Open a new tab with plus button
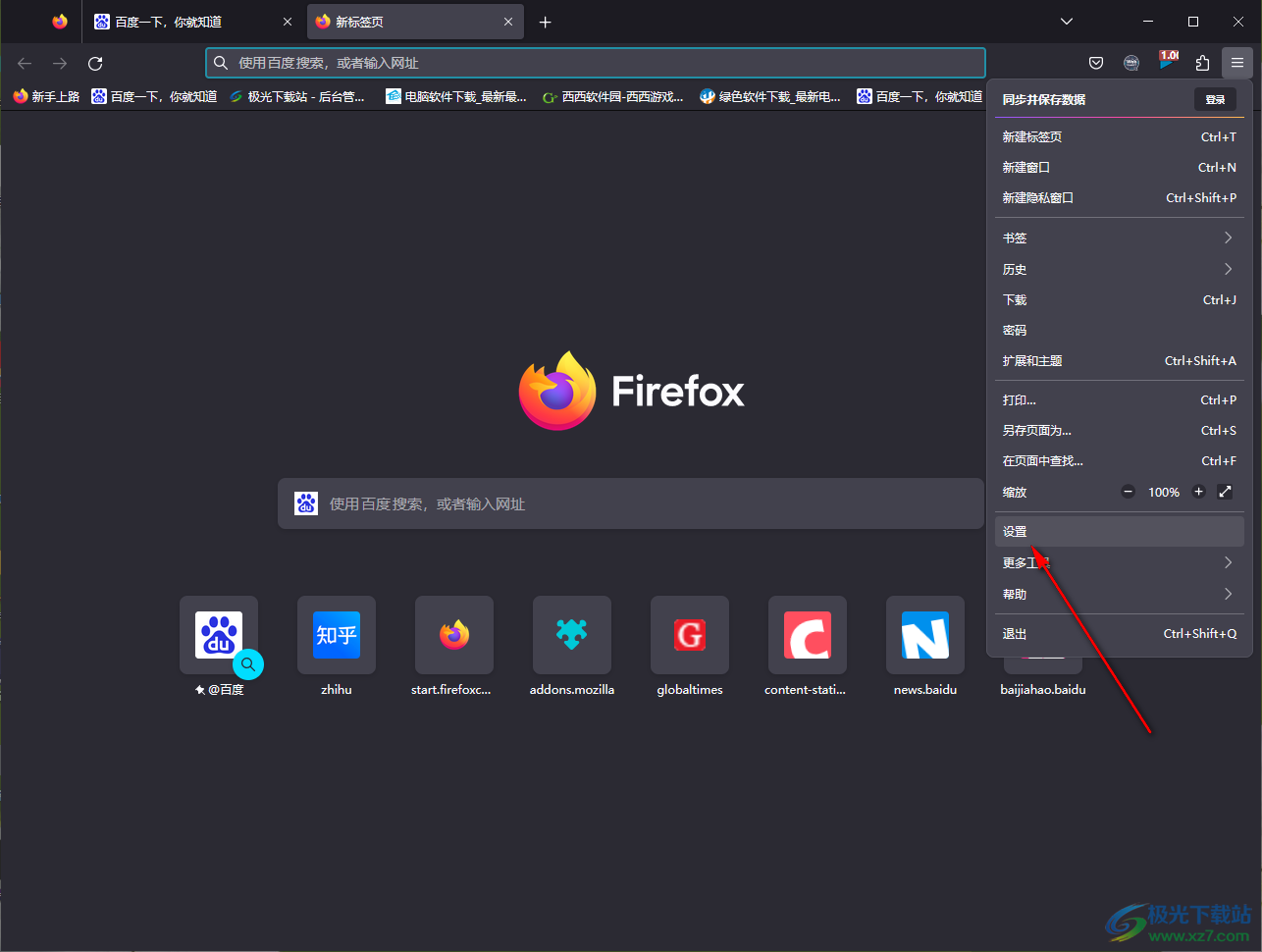 coord(546,22)
